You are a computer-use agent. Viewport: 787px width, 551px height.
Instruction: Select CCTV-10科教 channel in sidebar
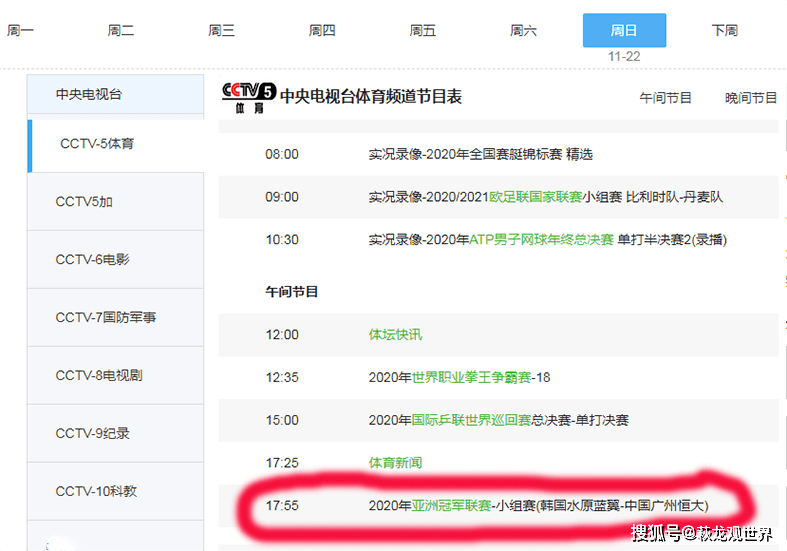(x=115, y=491)
